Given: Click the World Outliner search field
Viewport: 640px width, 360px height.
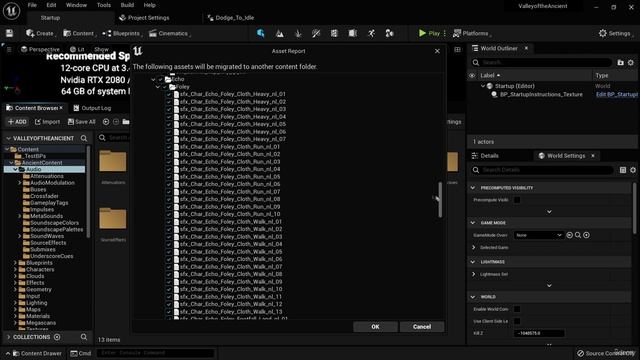Looking at the screenshot, I should point(541,62).
